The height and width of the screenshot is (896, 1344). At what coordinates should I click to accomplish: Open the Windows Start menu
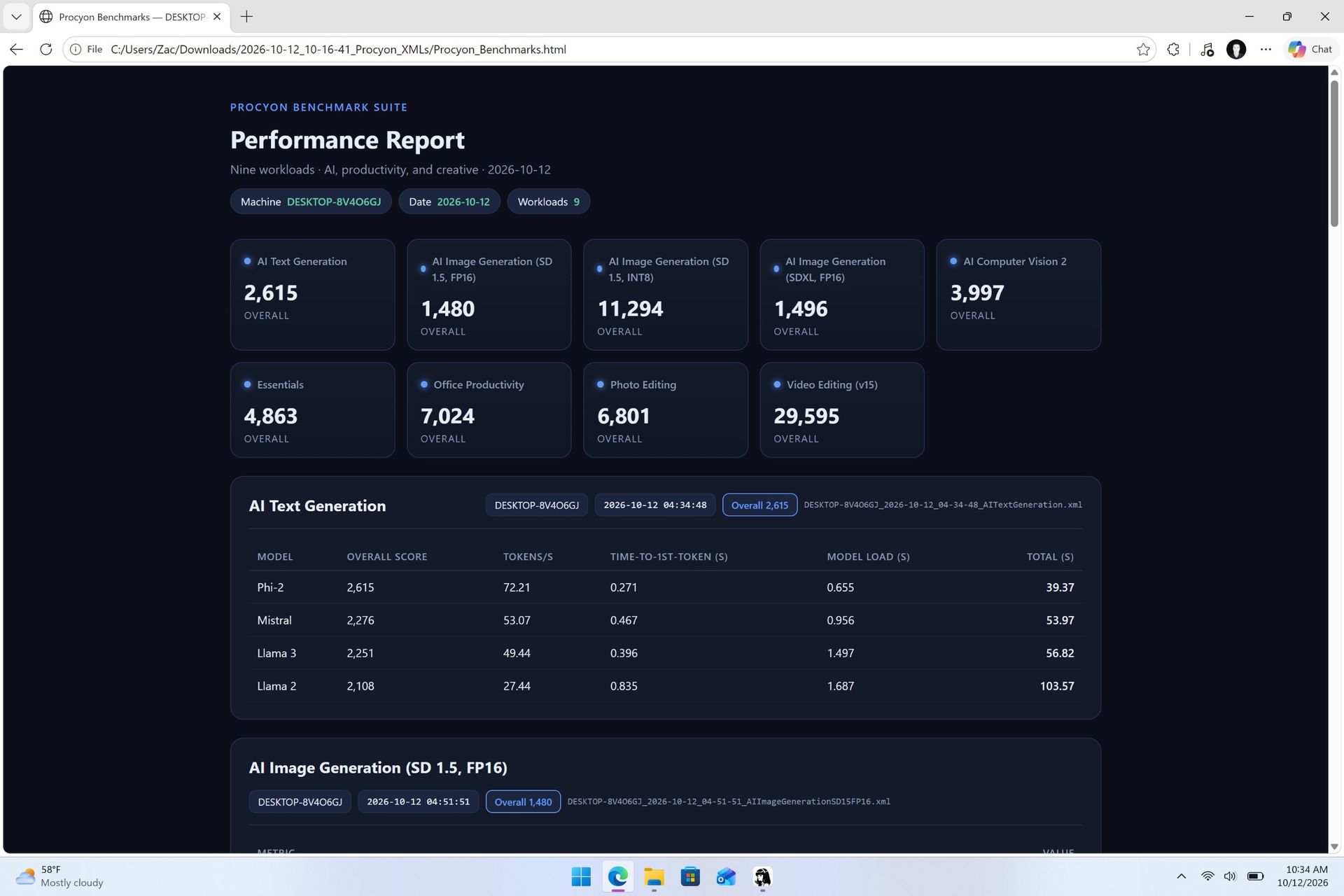click(x=581, y=876)
